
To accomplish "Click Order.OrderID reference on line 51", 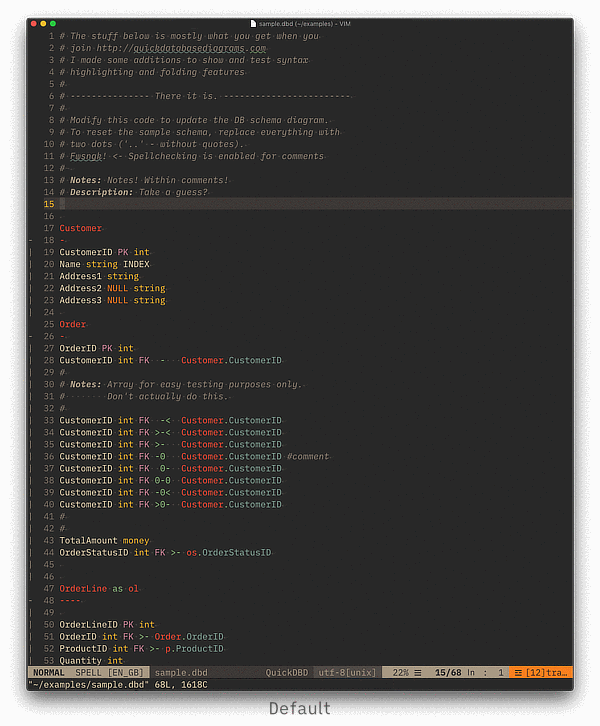I will point(189,637).
